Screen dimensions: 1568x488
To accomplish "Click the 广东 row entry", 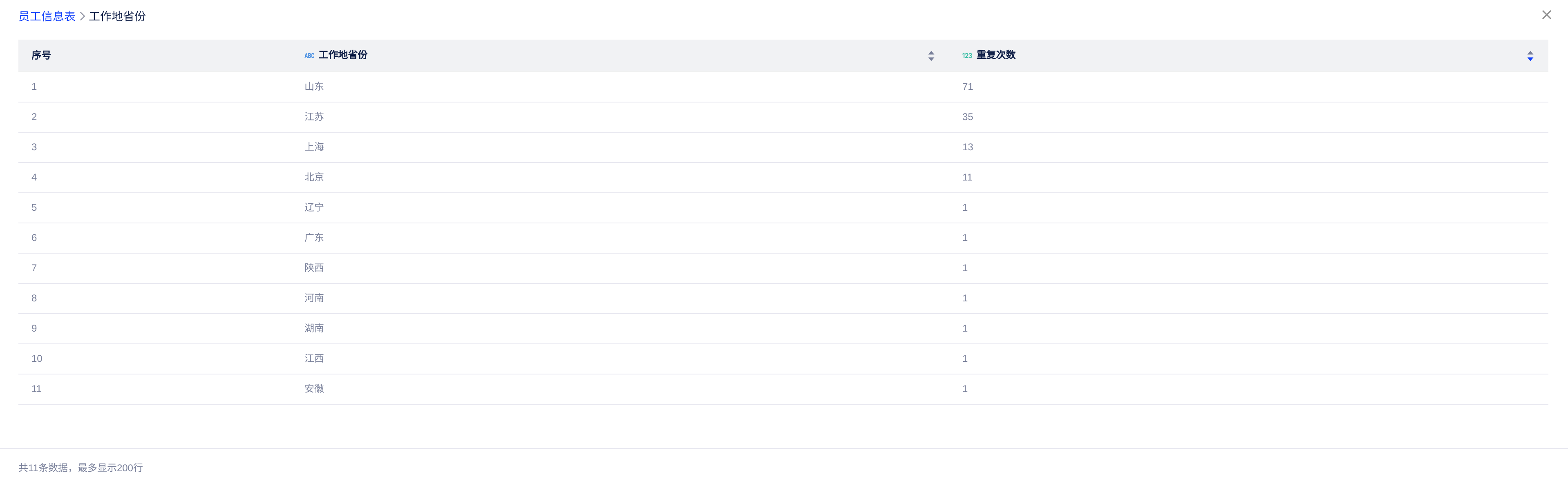I will pos(314,238).
